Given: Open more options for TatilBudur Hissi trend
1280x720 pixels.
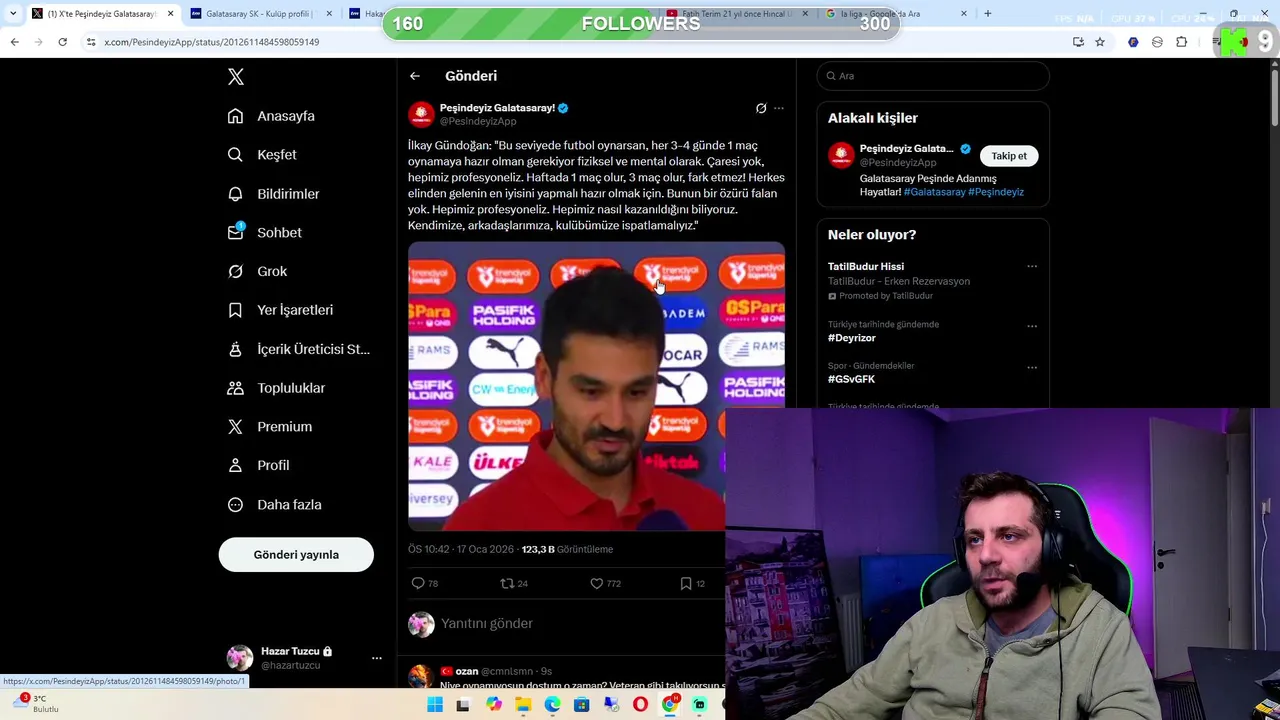Looking at the screenshot, I should click(1032, 267).
